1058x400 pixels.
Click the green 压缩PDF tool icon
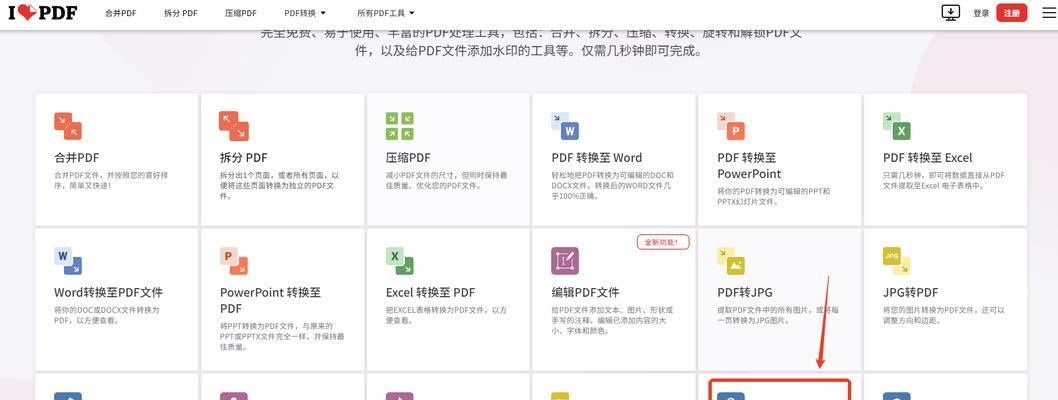click(399, 126)
